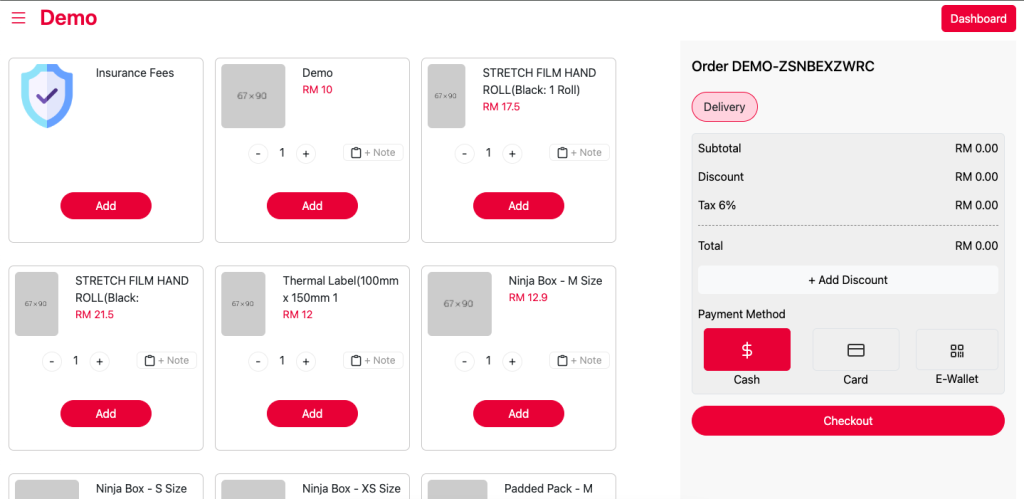Screen dimensions: 1024x499
Task: Add a note to the Thermal Label item
Action: 374,360
